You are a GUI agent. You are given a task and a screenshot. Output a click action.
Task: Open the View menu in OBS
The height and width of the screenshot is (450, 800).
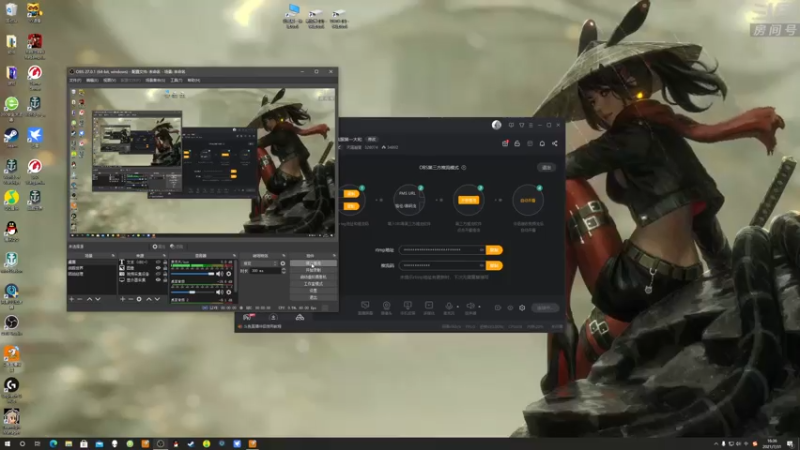pyautogui.click(x=109, y=80)
